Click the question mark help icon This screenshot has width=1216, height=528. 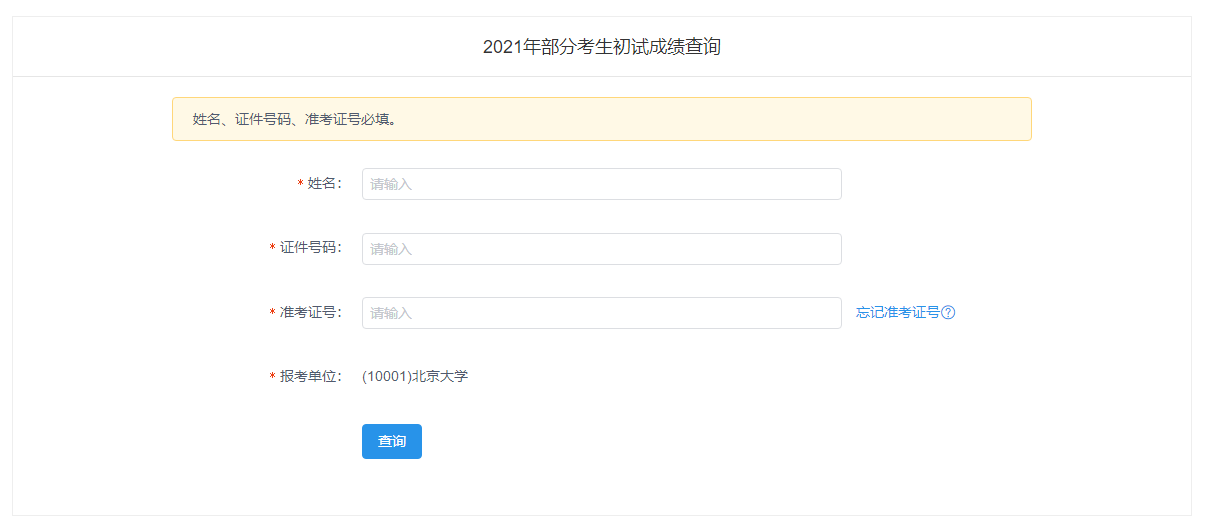coord(949,312)
